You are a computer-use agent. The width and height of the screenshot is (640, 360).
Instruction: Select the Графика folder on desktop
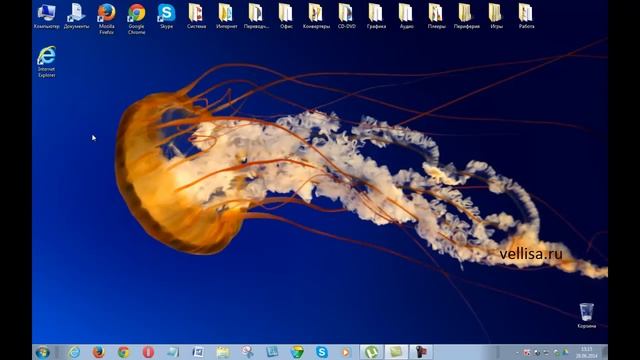pos(376,16)
